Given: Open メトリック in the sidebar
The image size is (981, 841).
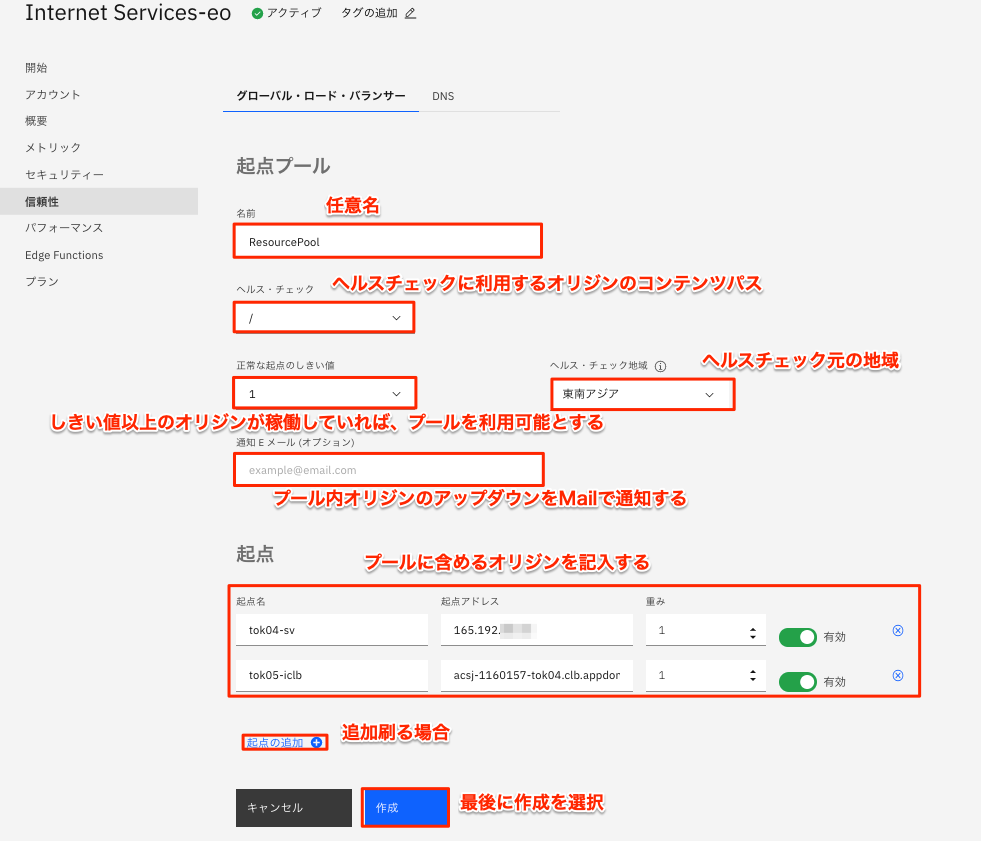Looking at the screenshot, I should pos(53,148).
